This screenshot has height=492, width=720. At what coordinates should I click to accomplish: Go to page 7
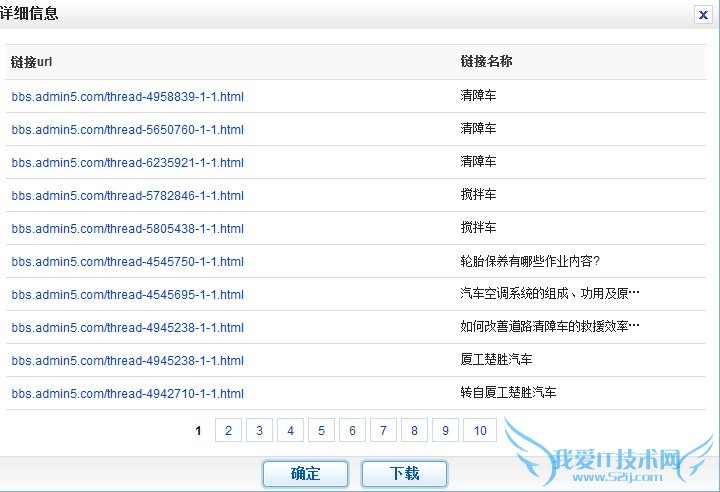click(x=383, y=430)
